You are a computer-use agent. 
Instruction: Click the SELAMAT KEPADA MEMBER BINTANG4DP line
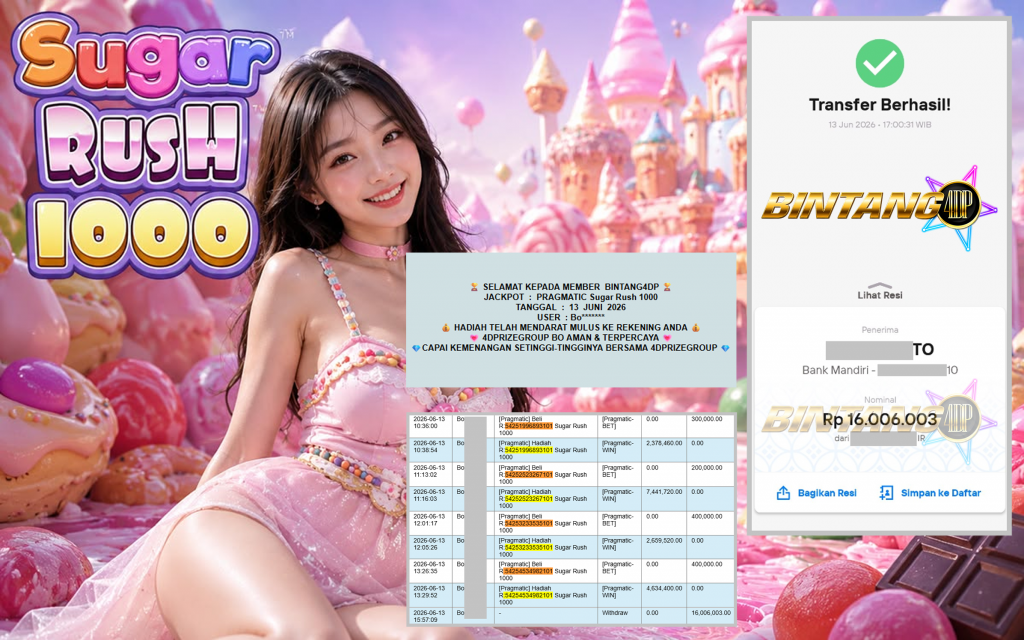(571, 287)
